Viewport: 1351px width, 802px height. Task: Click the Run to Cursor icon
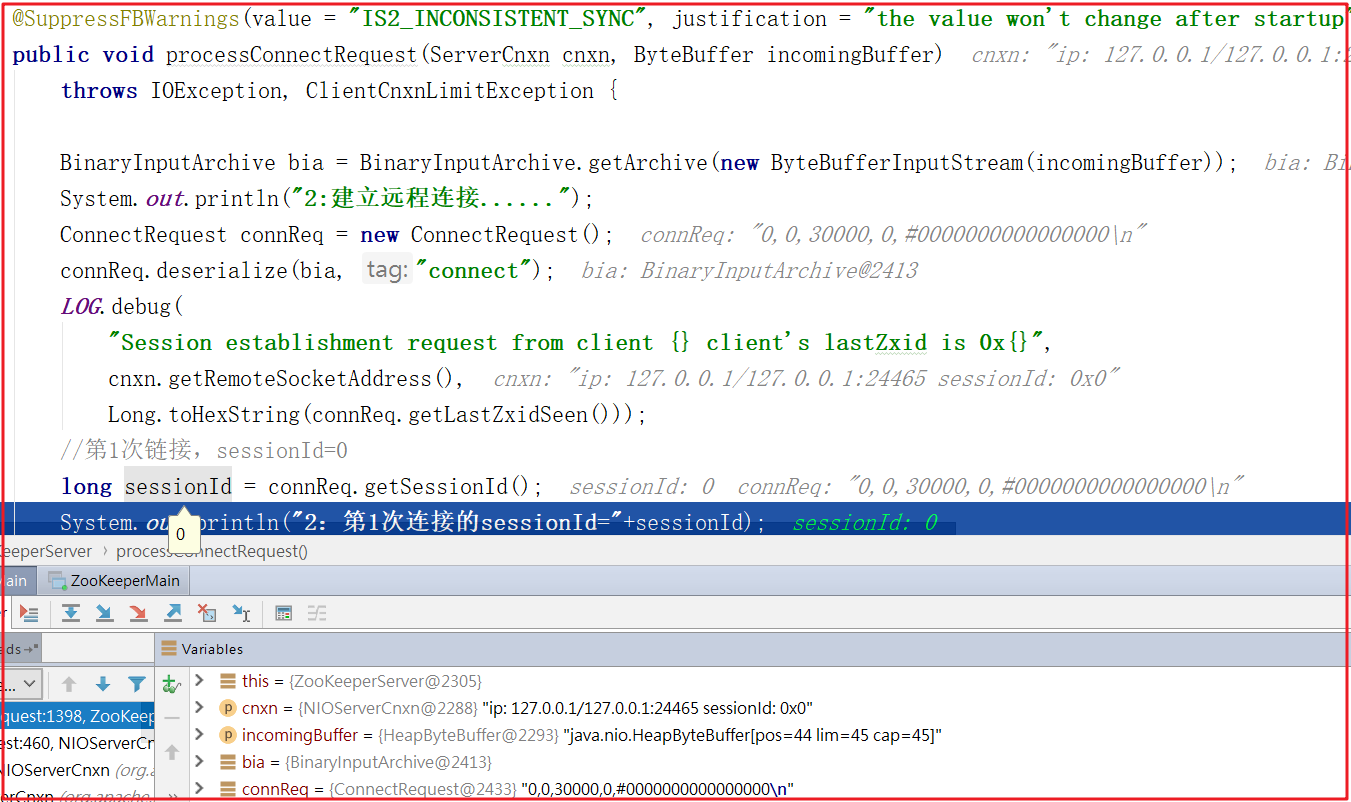tap(241, 613)
